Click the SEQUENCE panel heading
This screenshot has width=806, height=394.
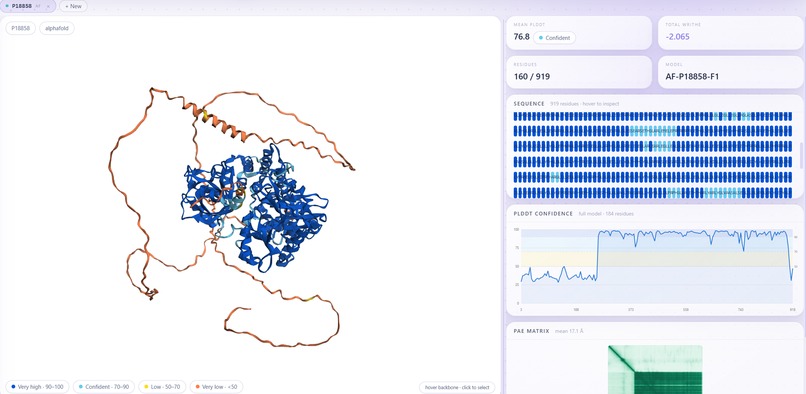click(529, 104)
